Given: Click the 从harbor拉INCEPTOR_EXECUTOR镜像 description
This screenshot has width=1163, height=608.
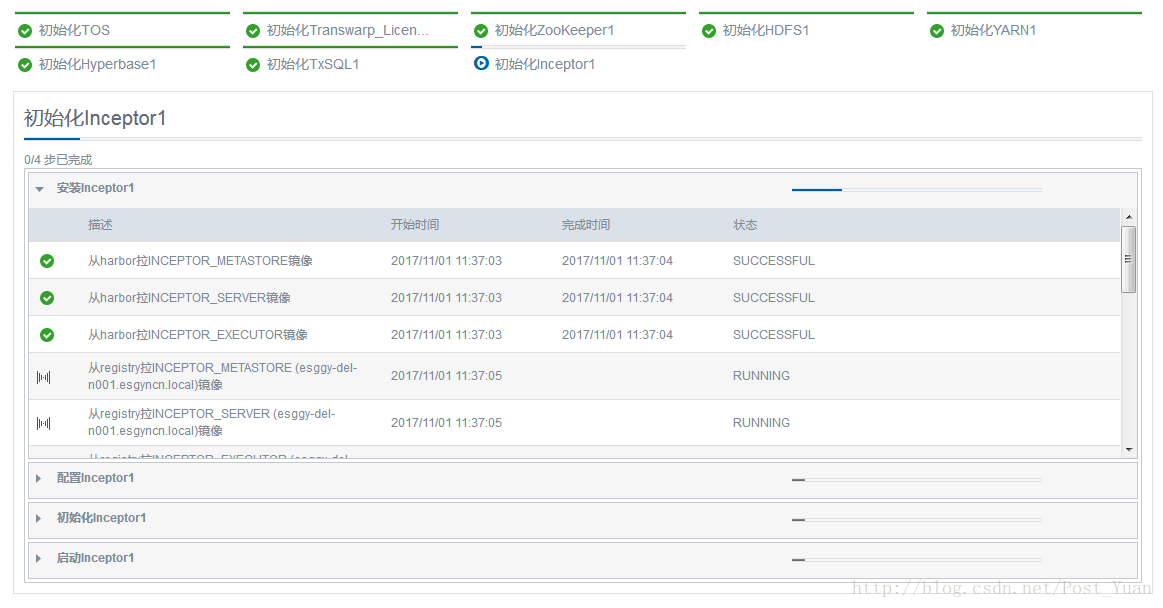Looking at the screenshot, I should 198,335.
